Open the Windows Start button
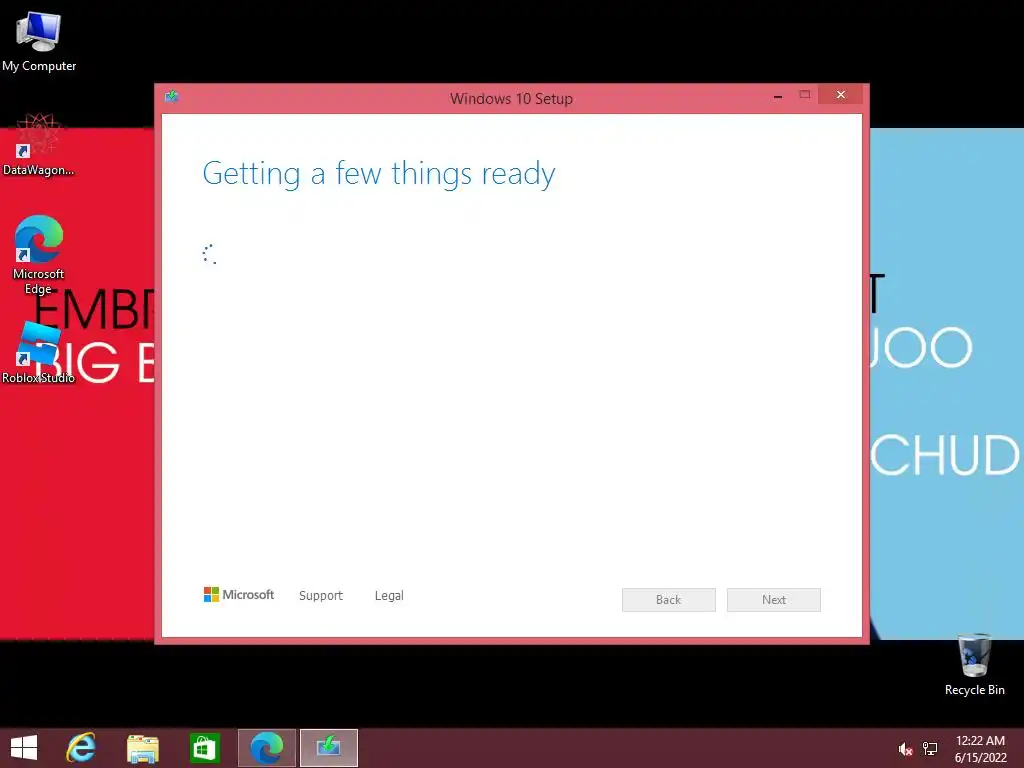The image size is (1024, 768). click(x=24, y=748)
